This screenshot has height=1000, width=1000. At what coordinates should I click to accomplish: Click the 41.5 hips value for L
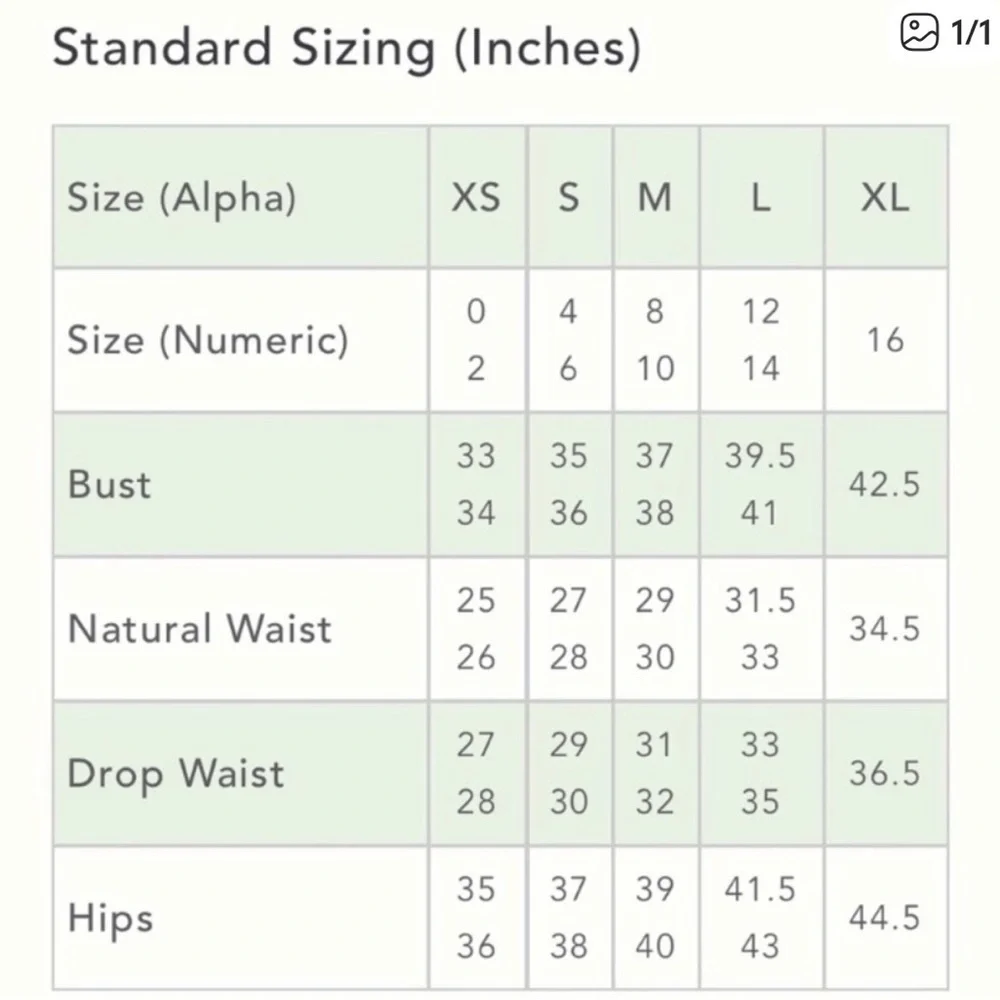[x=760, y=889]
